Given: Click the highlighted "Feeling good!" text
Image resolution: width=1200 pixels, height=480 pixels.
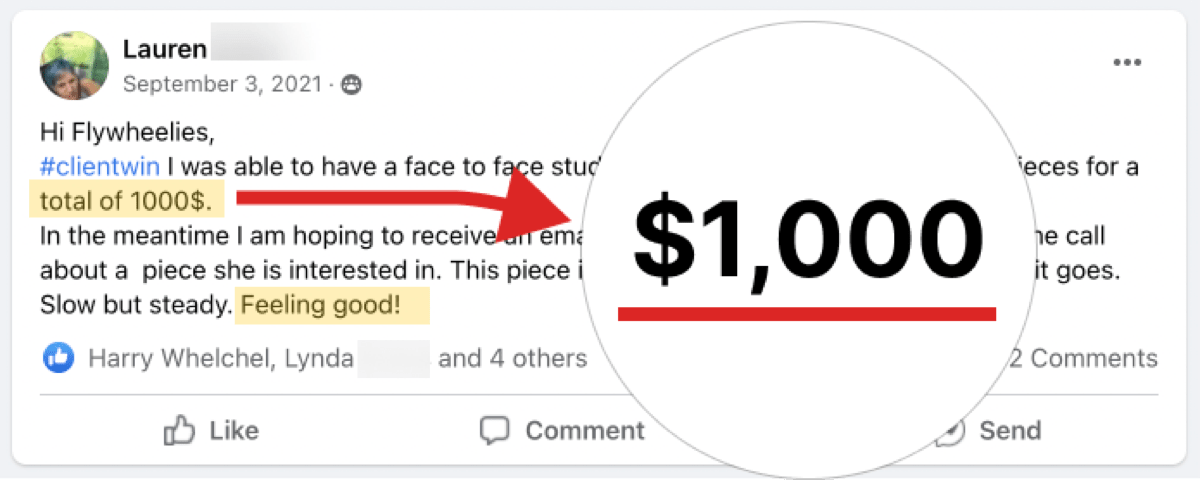Looking at the screenshot, I should [x=331, y=305].
